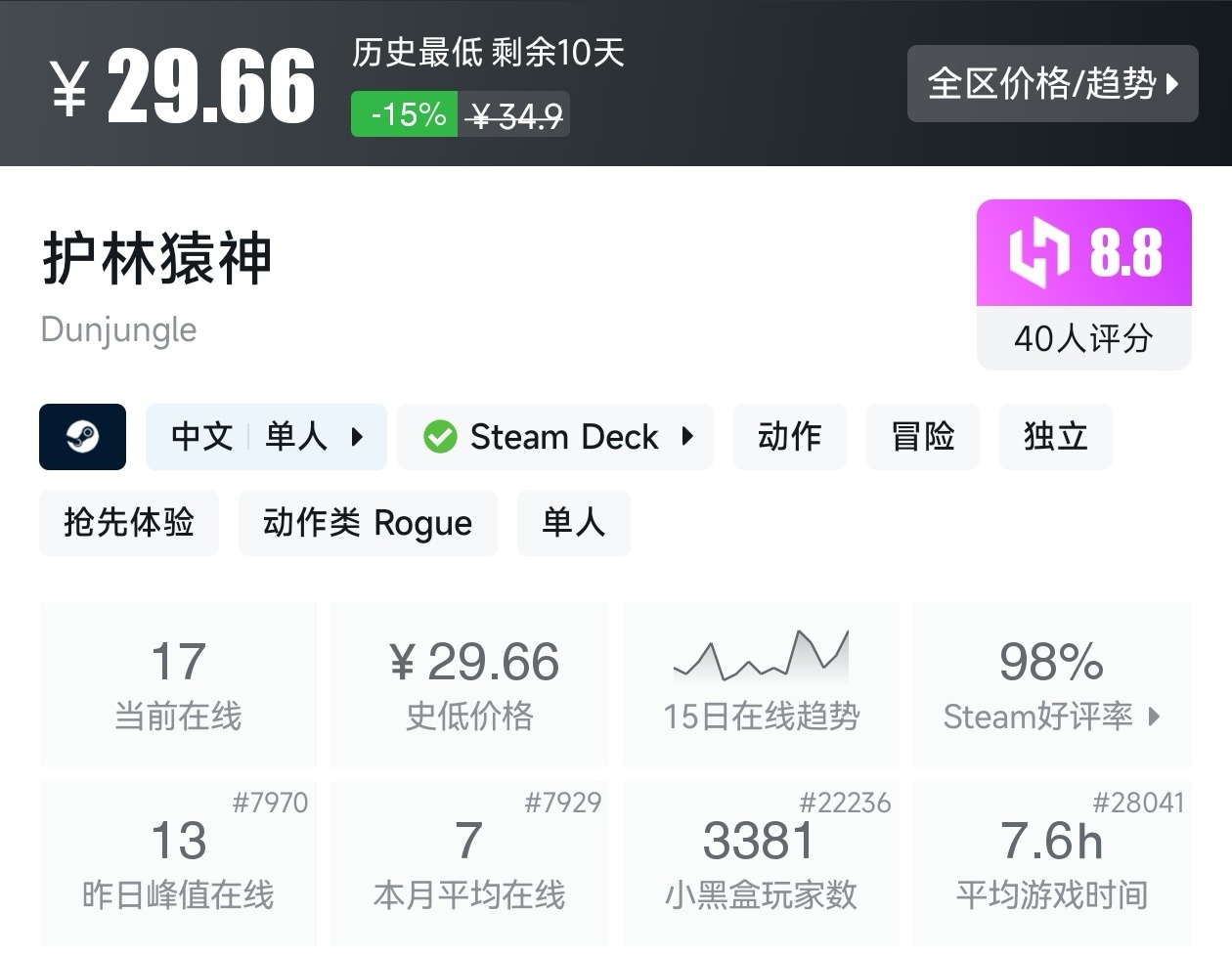View the 40人评分 rating count
This screenshot has height=956, width=1232.
pos(1083,338)
